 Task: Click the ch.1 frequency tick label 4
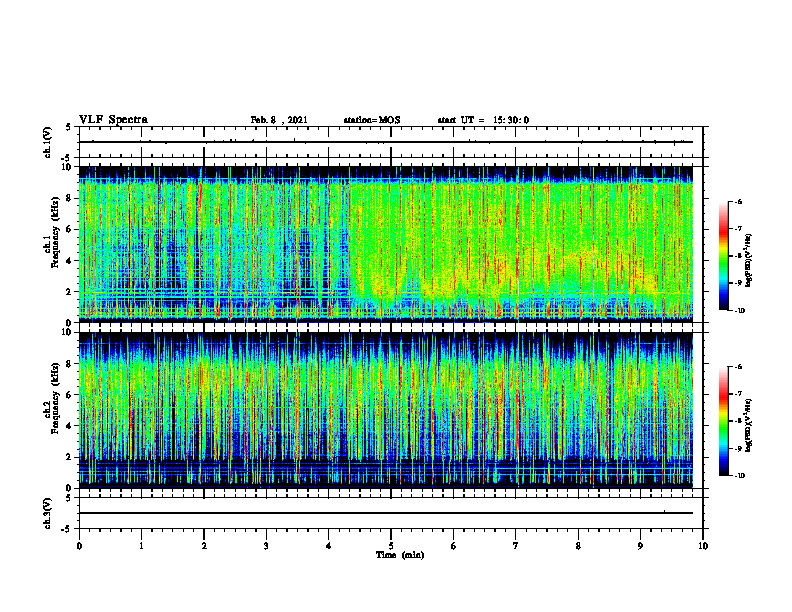pos(69,261)
